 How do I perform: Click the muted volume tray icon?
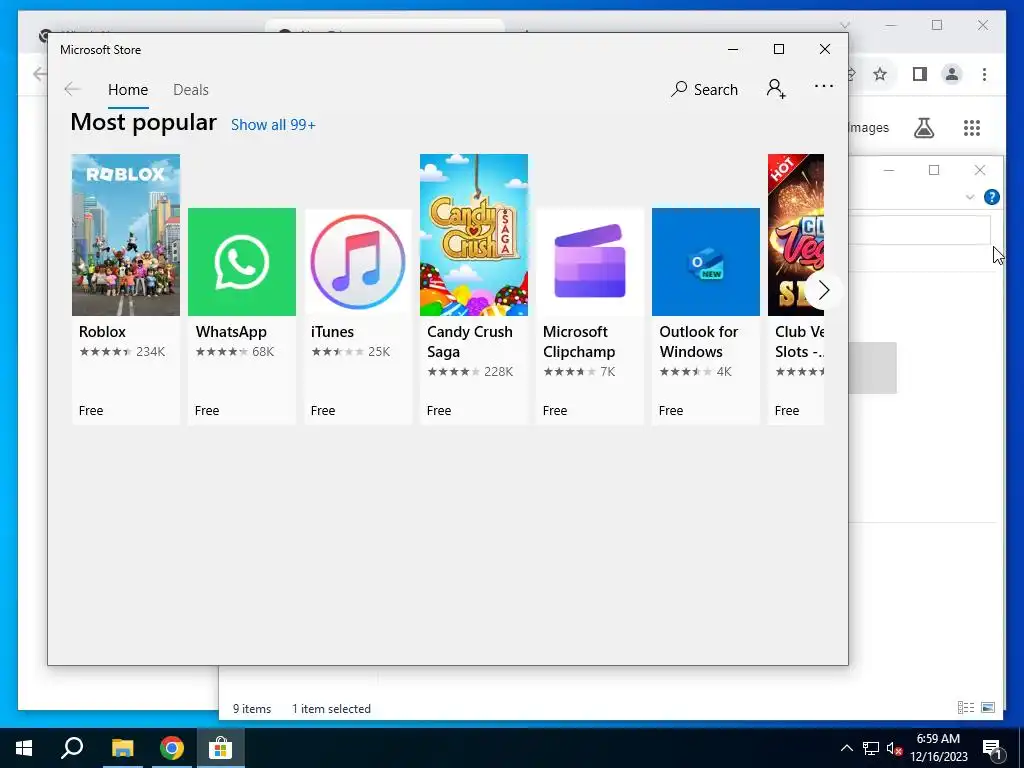[895, 748]
